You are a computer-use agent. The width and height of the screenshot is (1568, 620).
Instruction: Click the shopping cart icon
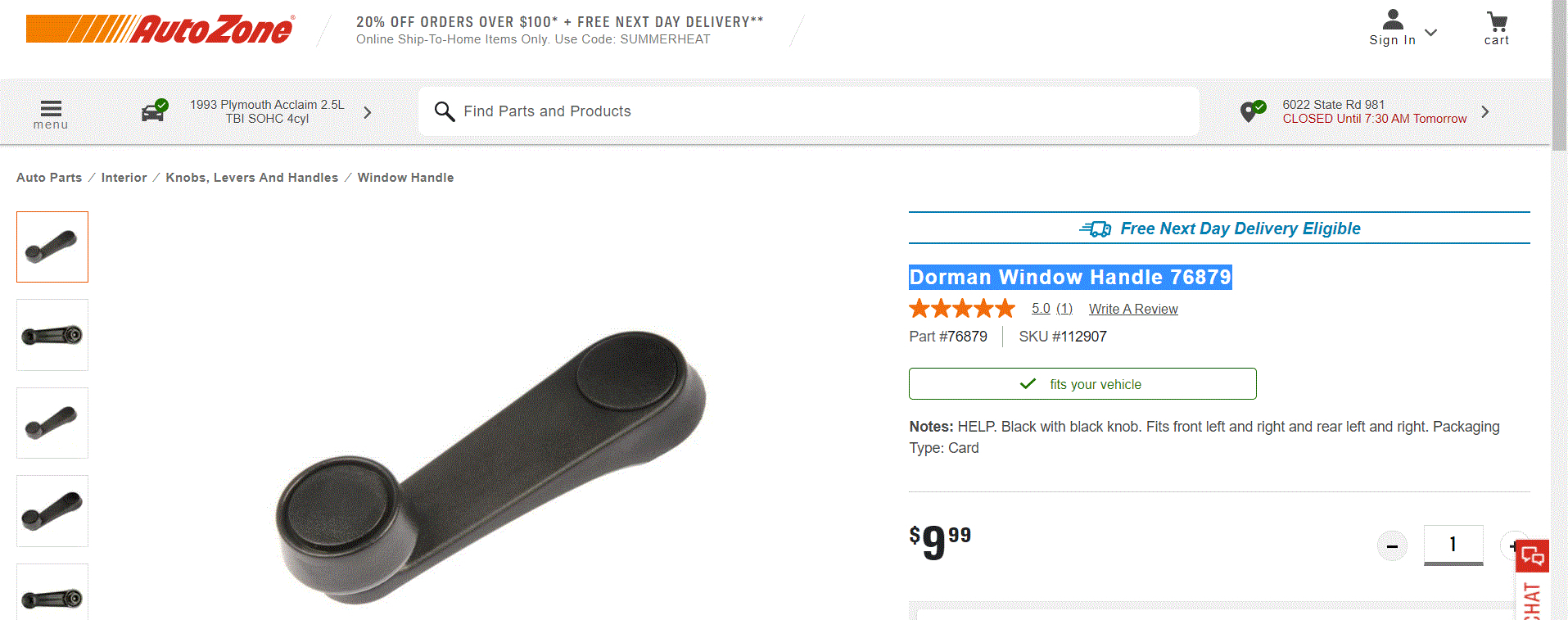(1497, 22)
